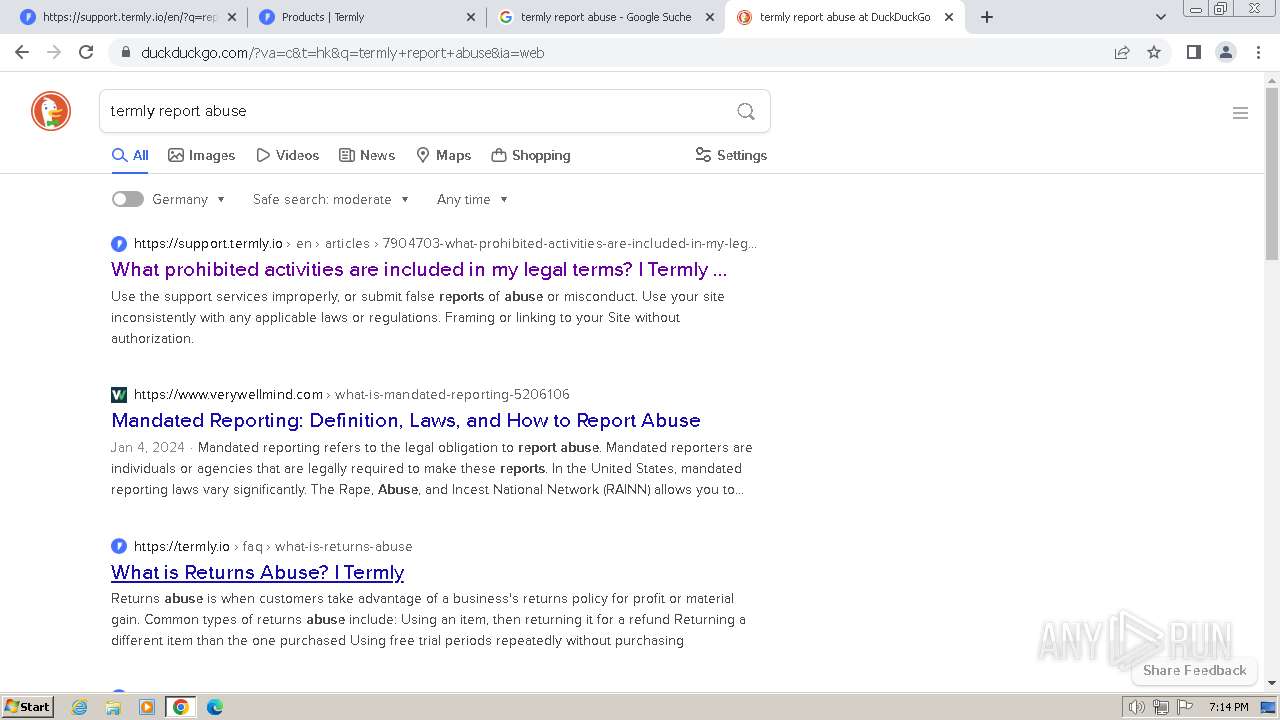Open the browser side panel icon
Image resolution: width=1280 pixels, height=720 pixels.
click(1193, 52)
